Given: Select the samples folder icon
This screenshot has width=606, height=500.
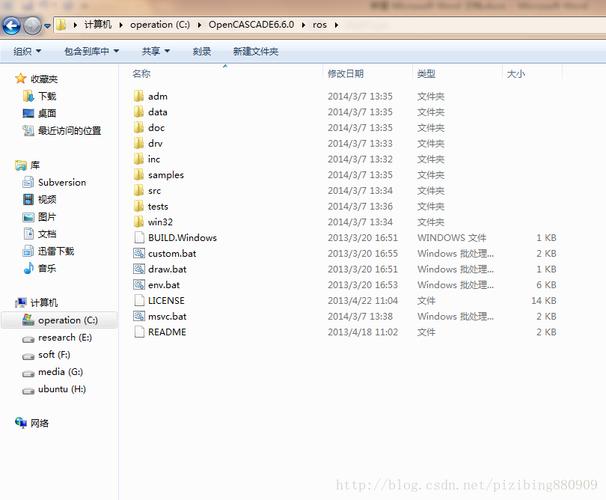Looking at the screenshot, I should pyautogui.click(x=139, y=175).
